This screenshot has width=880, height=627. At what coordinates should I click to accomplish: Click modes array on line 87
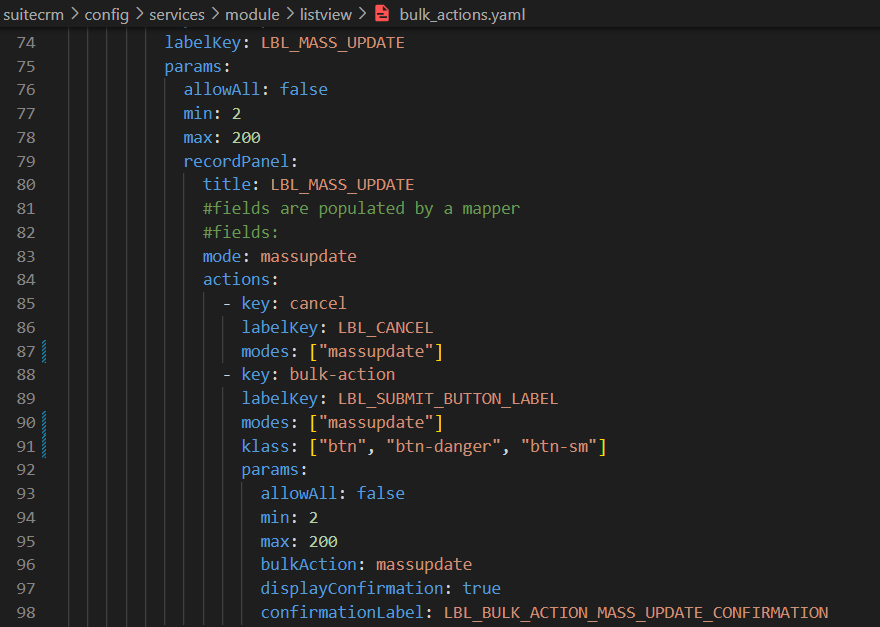click(376, 351)
